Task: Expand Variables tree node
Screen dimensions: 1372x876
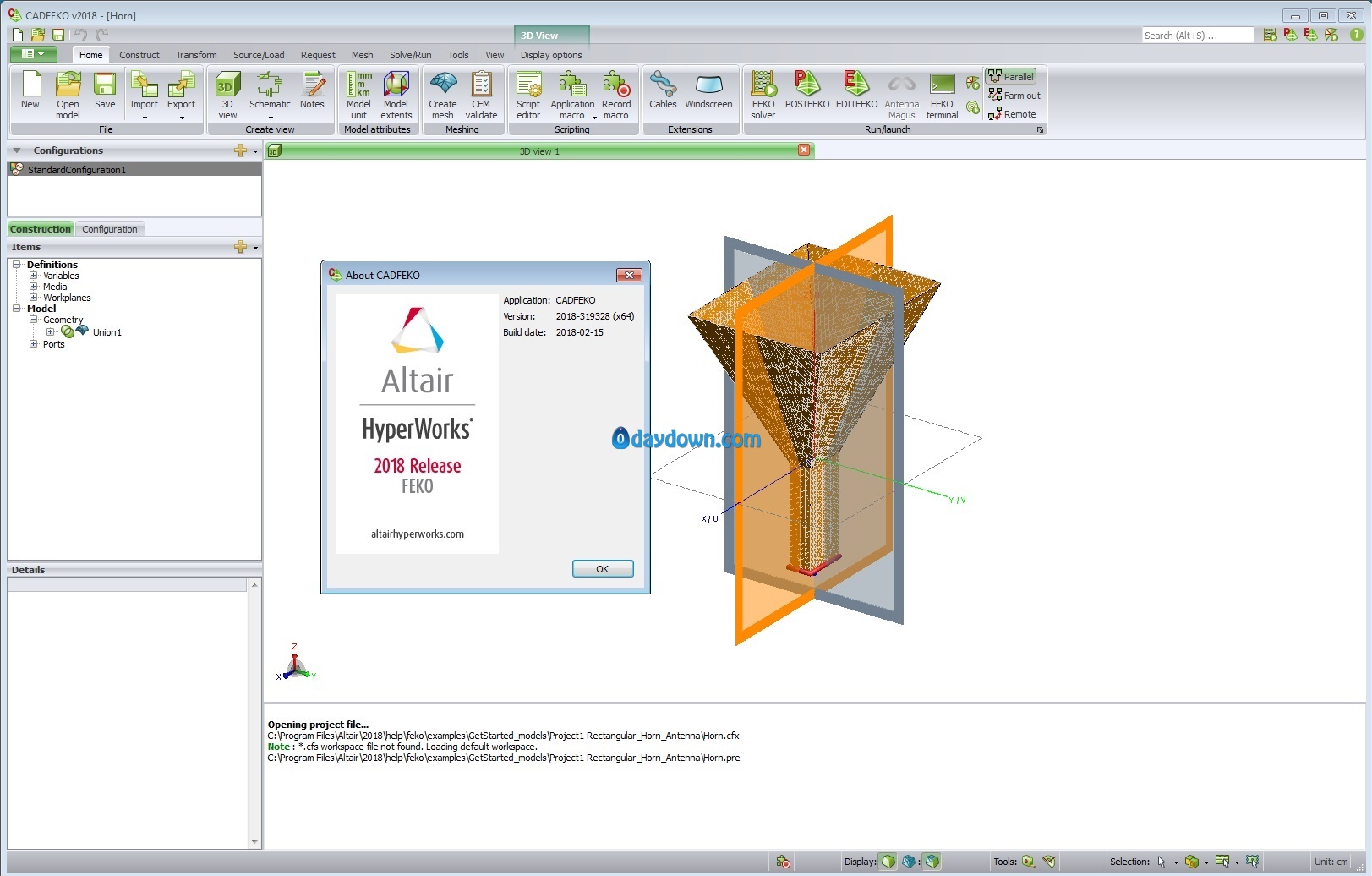Action: click(33, 276)
